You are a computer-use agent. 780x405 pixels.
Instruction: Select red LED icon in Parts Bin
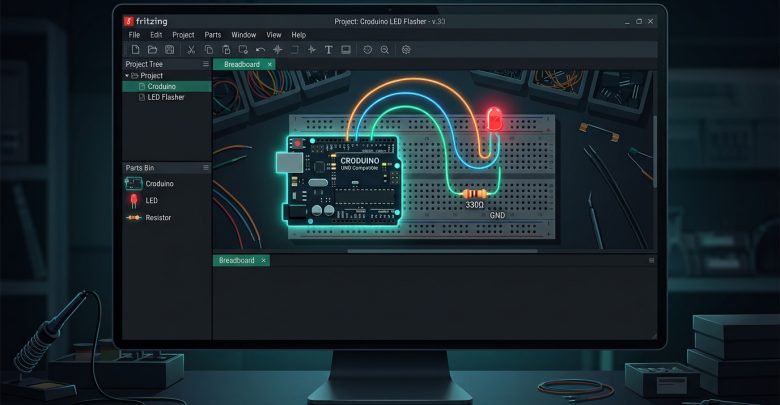coord(133,201)
